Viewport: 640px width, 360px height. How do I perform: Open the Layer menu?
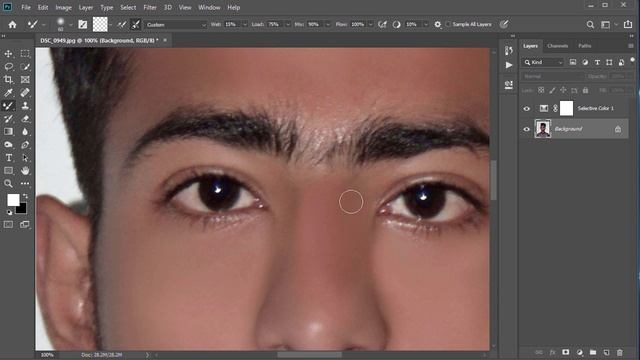click(86, 7)
